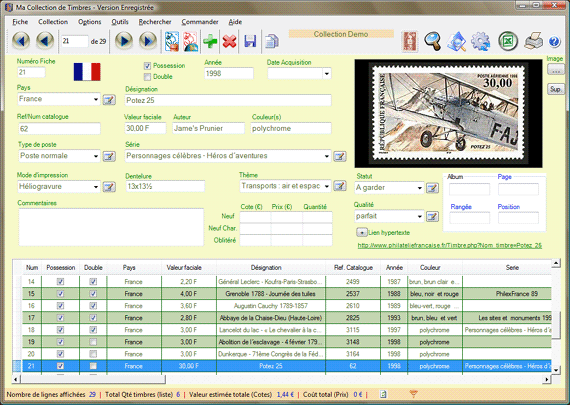Open the philateliefrancaise.fr hyperlink
This screenshot has height=405, width=570.
coord(450,245)
